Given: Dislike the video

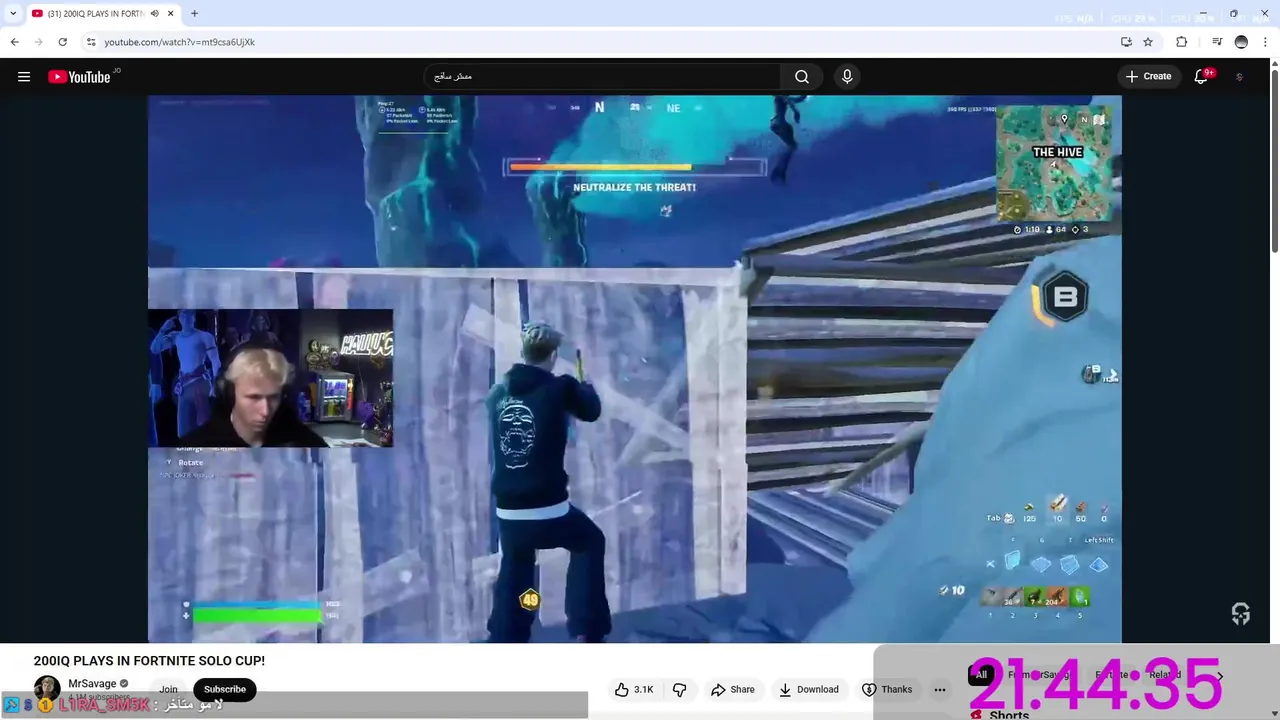Looking at the screenshot, I should 680,689.
